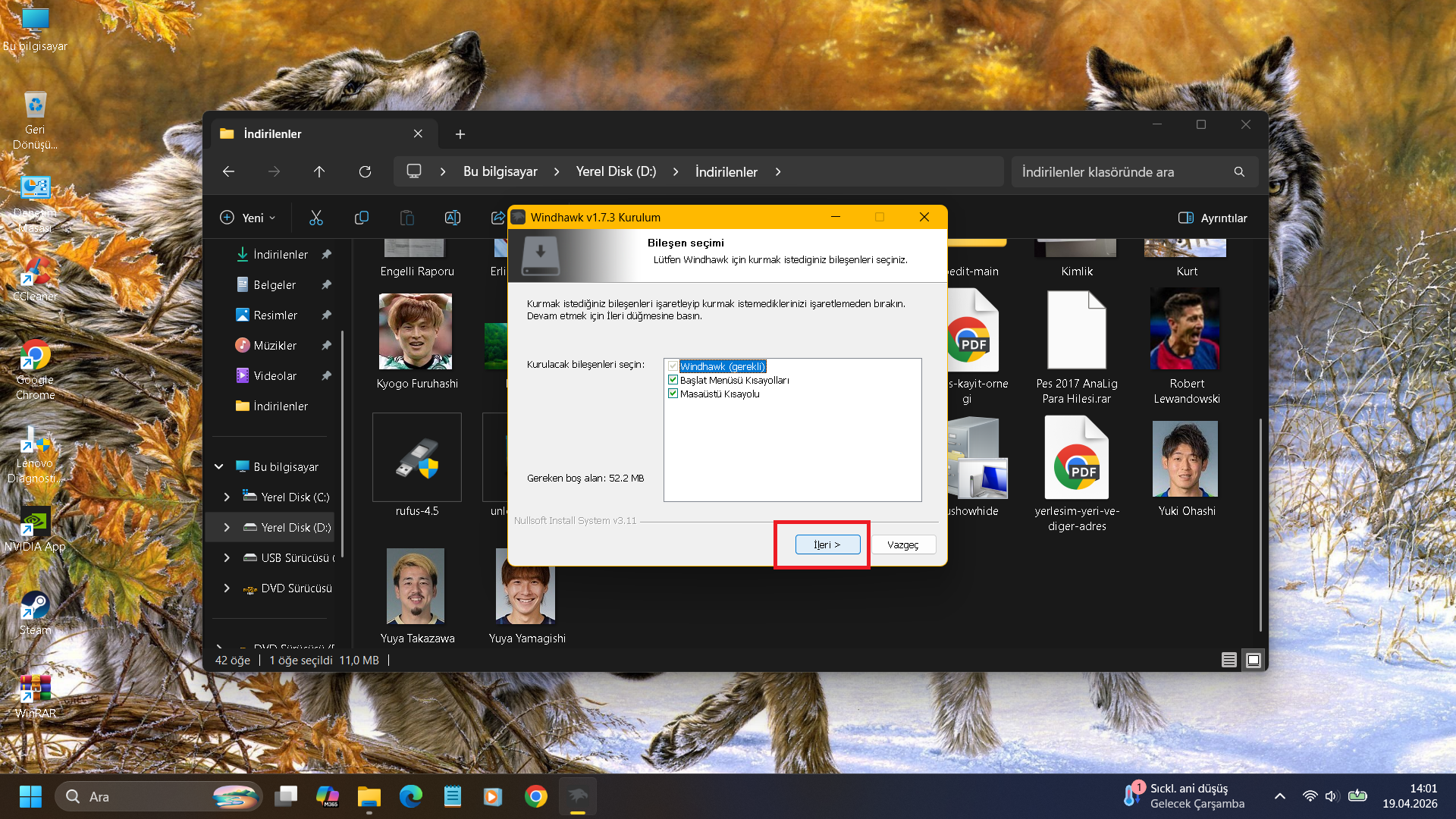Screen dimensions: 1456x819
Task: Open the Yeni dropdown in Explorer
Action: 248,218
